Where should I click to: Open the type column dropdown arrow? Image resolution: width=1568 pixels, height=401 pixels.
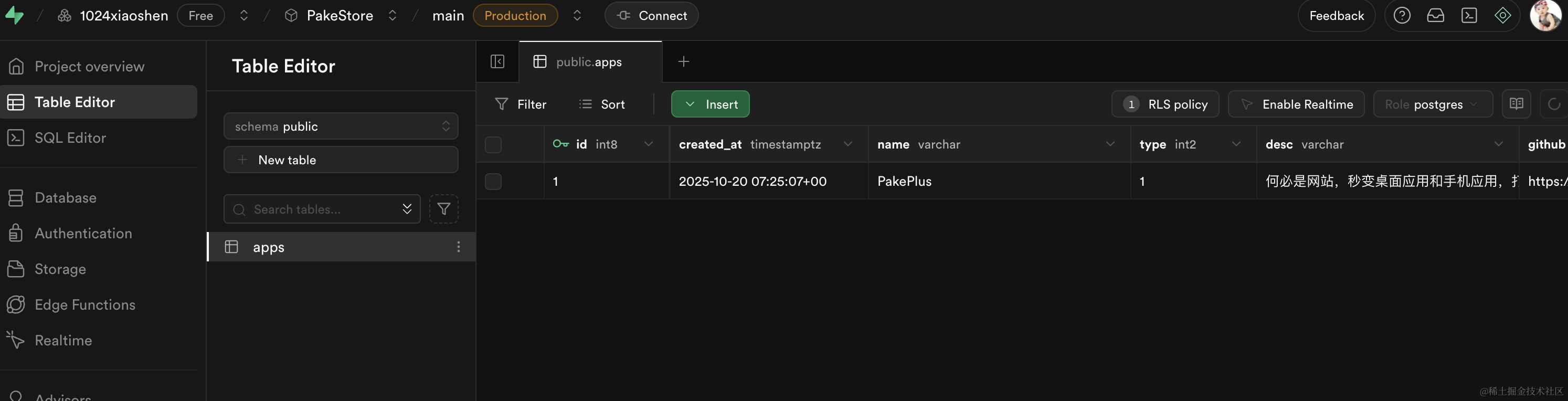coord(1236,144)
